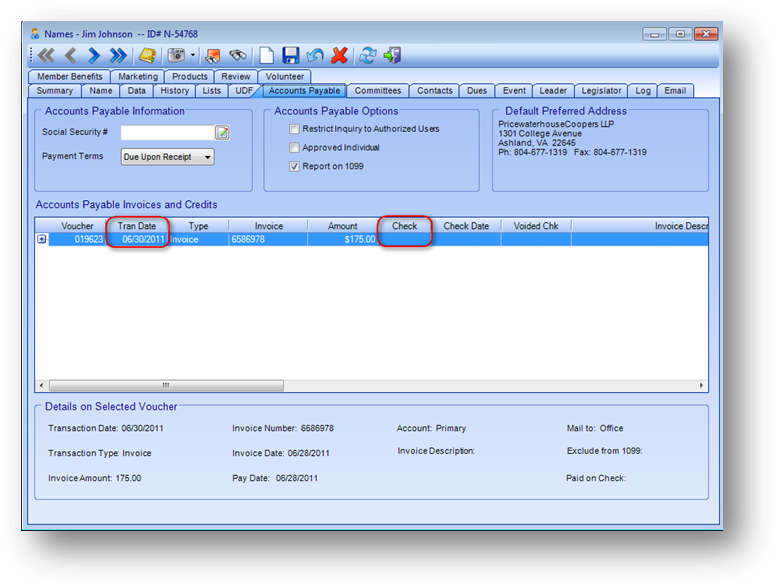
Task: Expand voucher 019623 row
Action: tap(42, 239)
